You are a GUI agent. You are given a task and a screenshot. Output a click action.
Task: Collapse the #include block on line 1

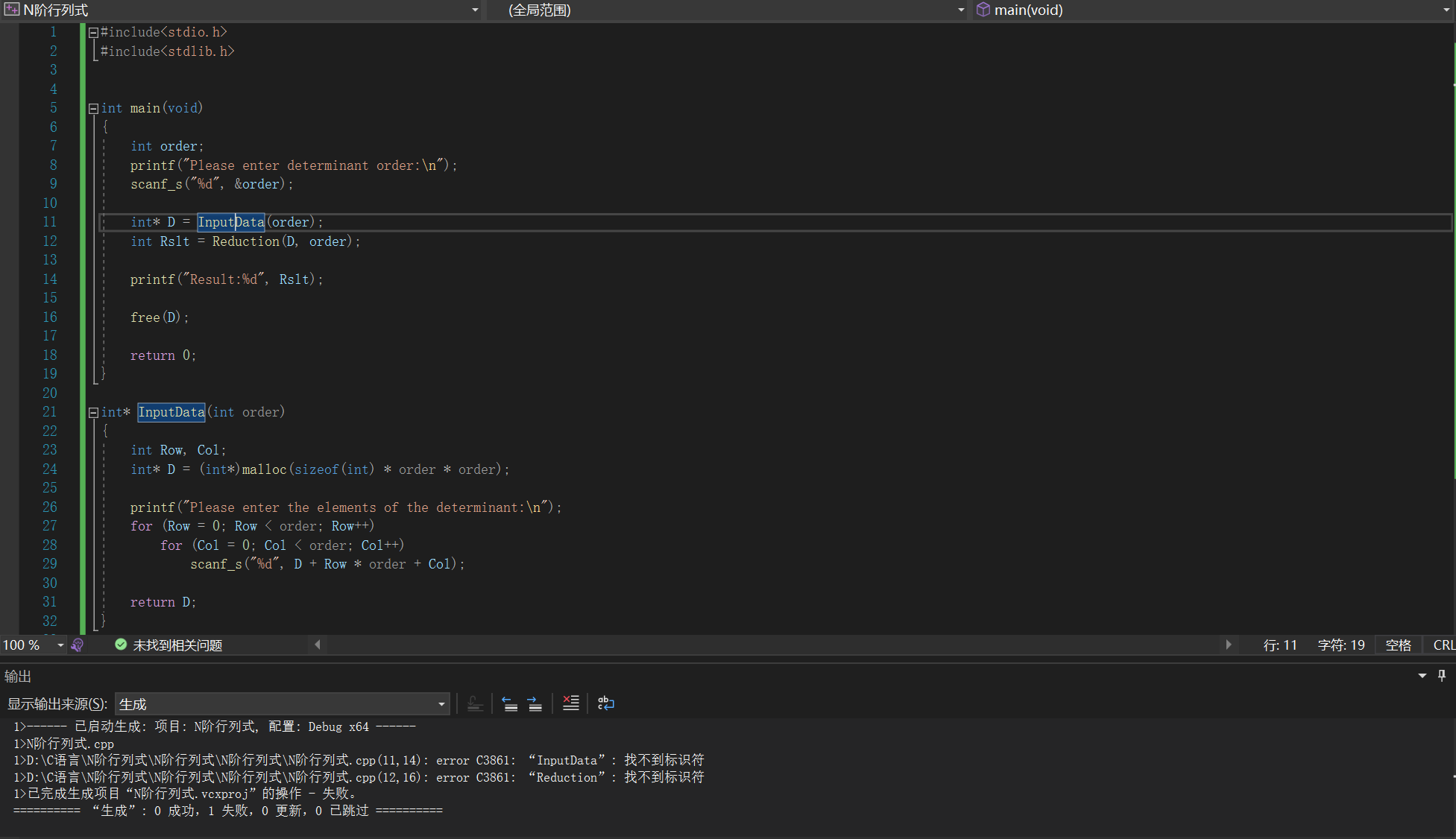coord(93,32)
